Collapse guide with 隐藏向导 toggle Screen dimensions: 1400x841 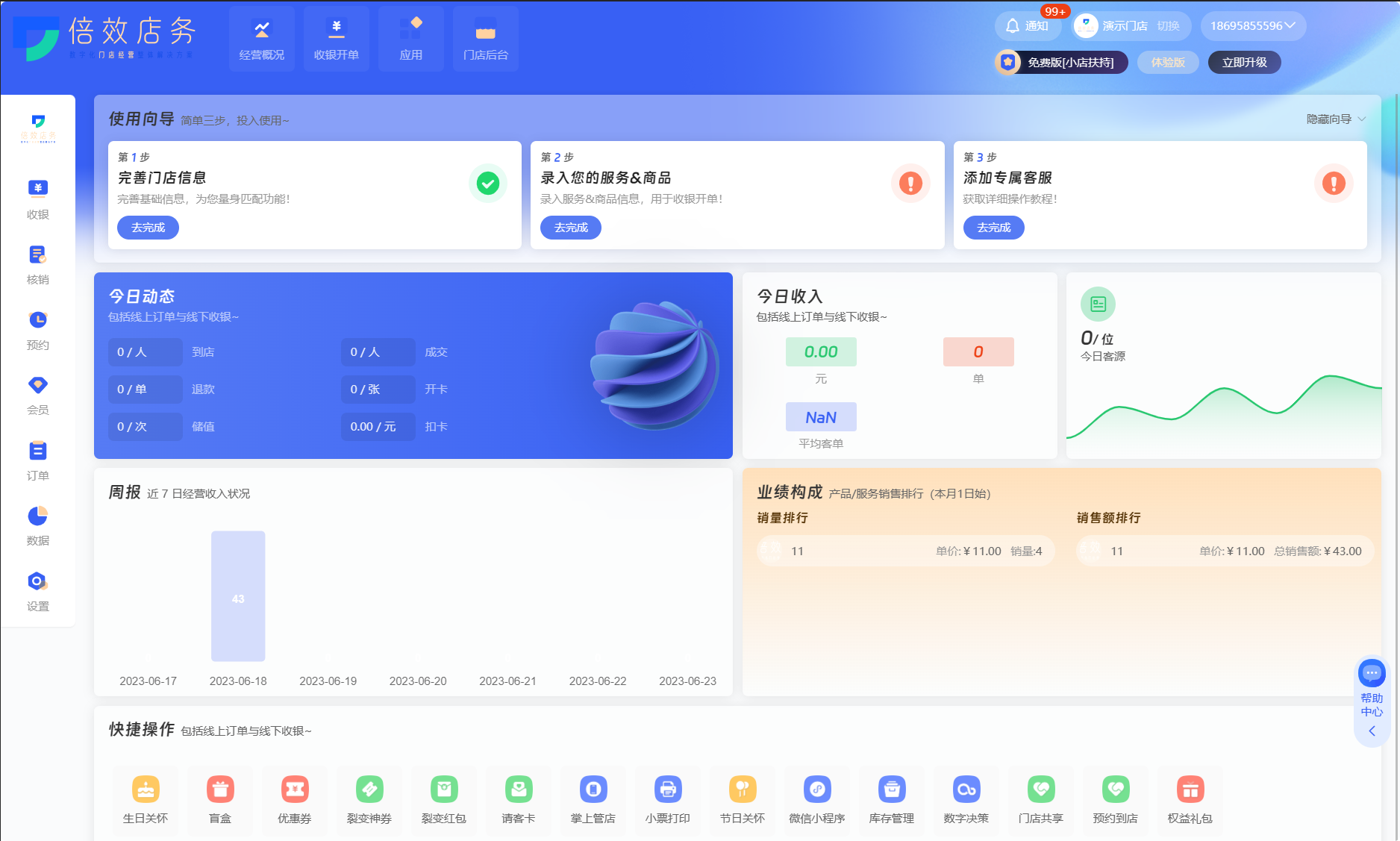coord(1336,119)
